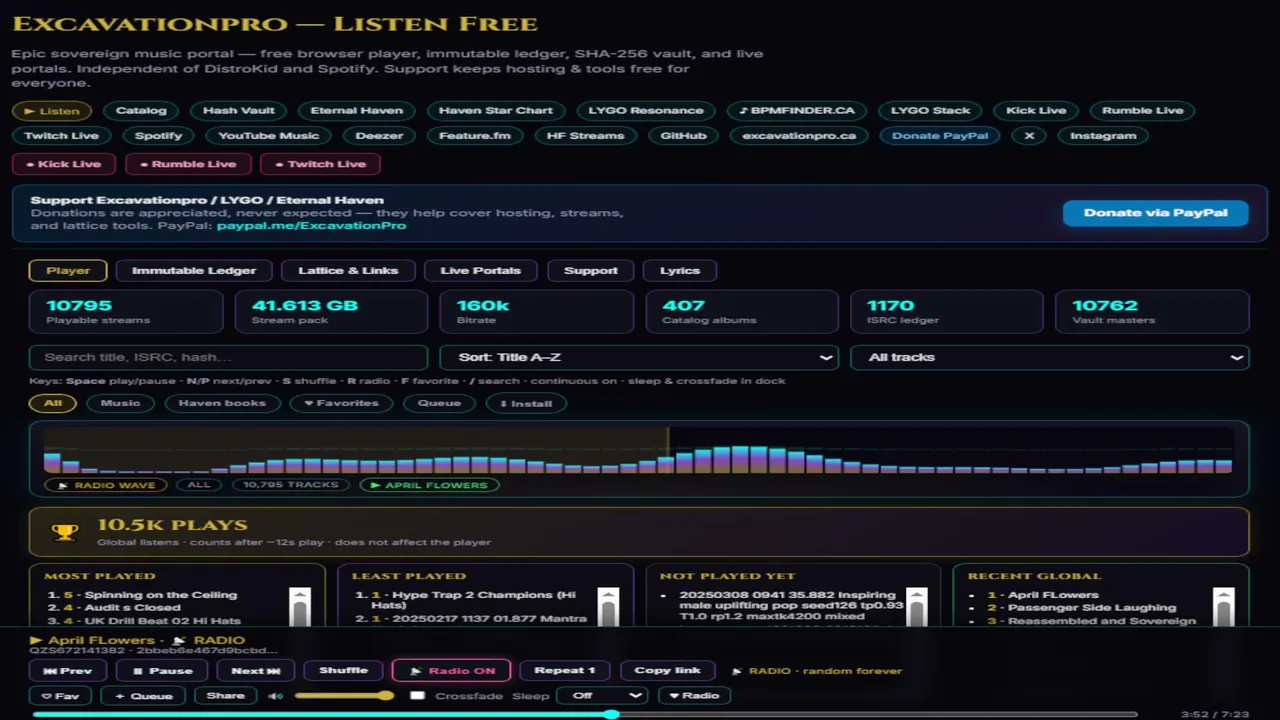Image resolution: width=1280 pixels, height=720 pixels.
Task: Open the Lyrics tab
Action: point(680,270)
